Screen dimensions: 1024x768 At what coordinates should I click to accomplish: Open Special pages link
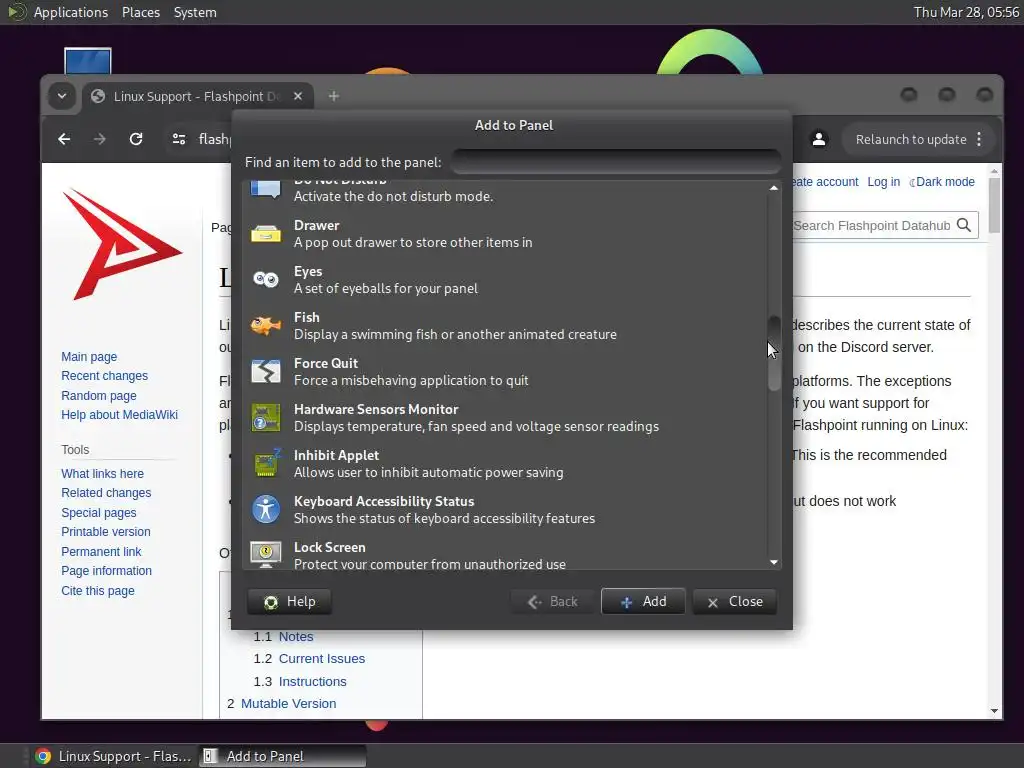pos(99,513)
